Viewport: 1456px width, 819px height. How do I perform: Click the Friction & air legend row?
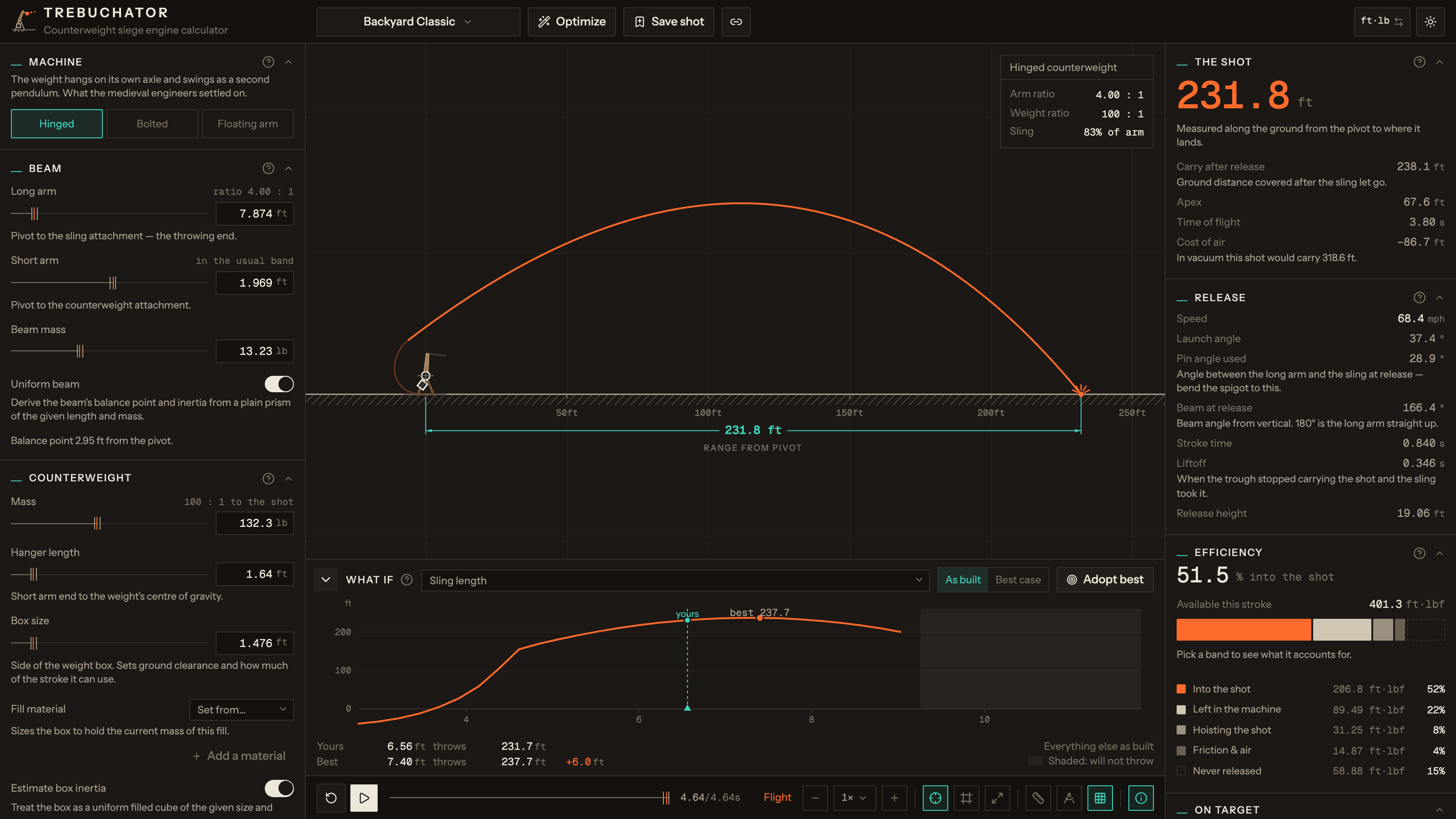1311,751
